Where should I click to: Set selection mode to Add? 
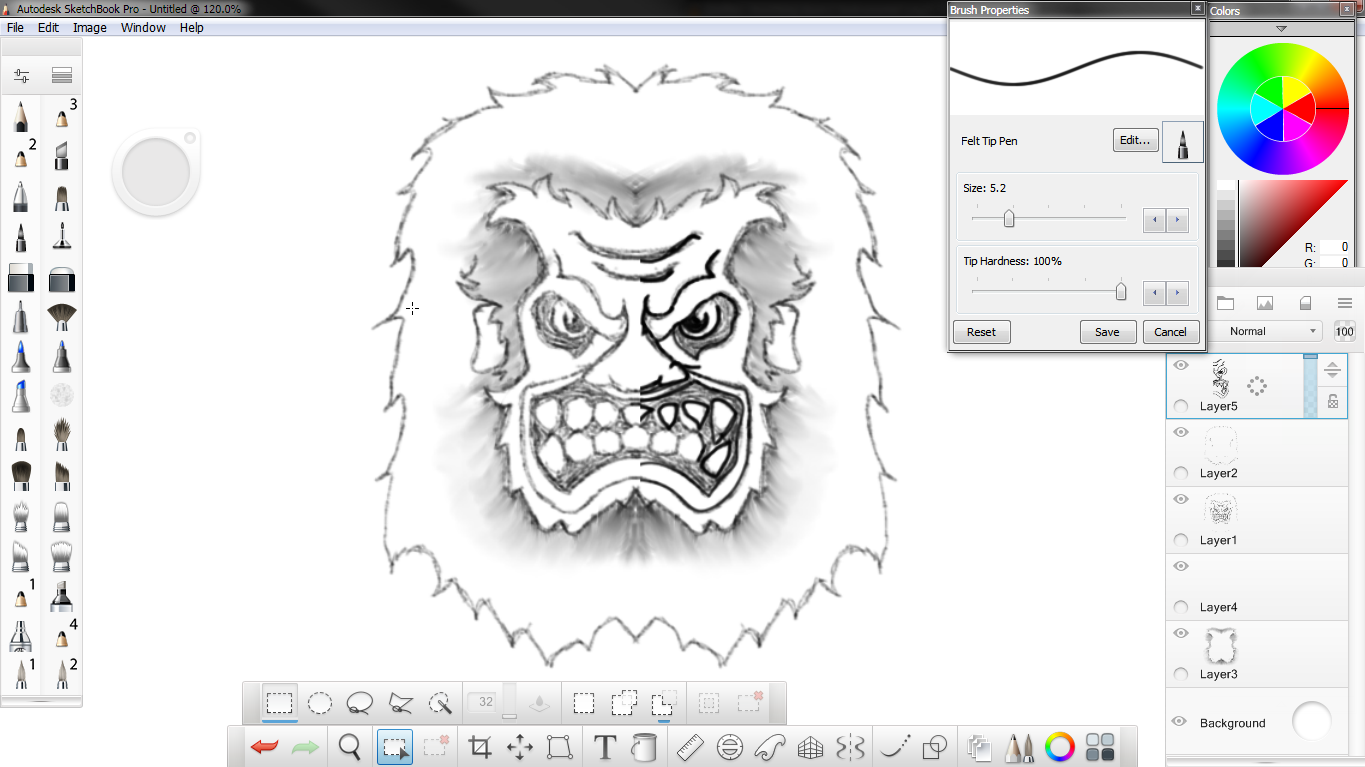tap(624, 703)
